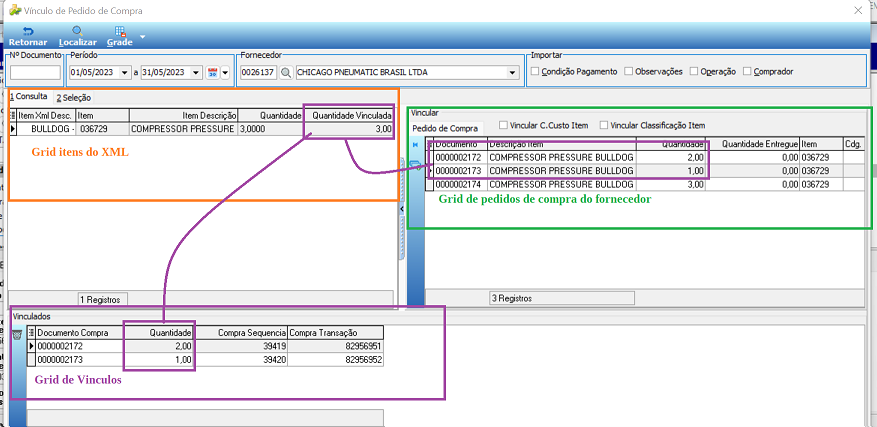Sort by Quantidade Vinculada column header
The image size is (877, 427).
pos(348,115)
